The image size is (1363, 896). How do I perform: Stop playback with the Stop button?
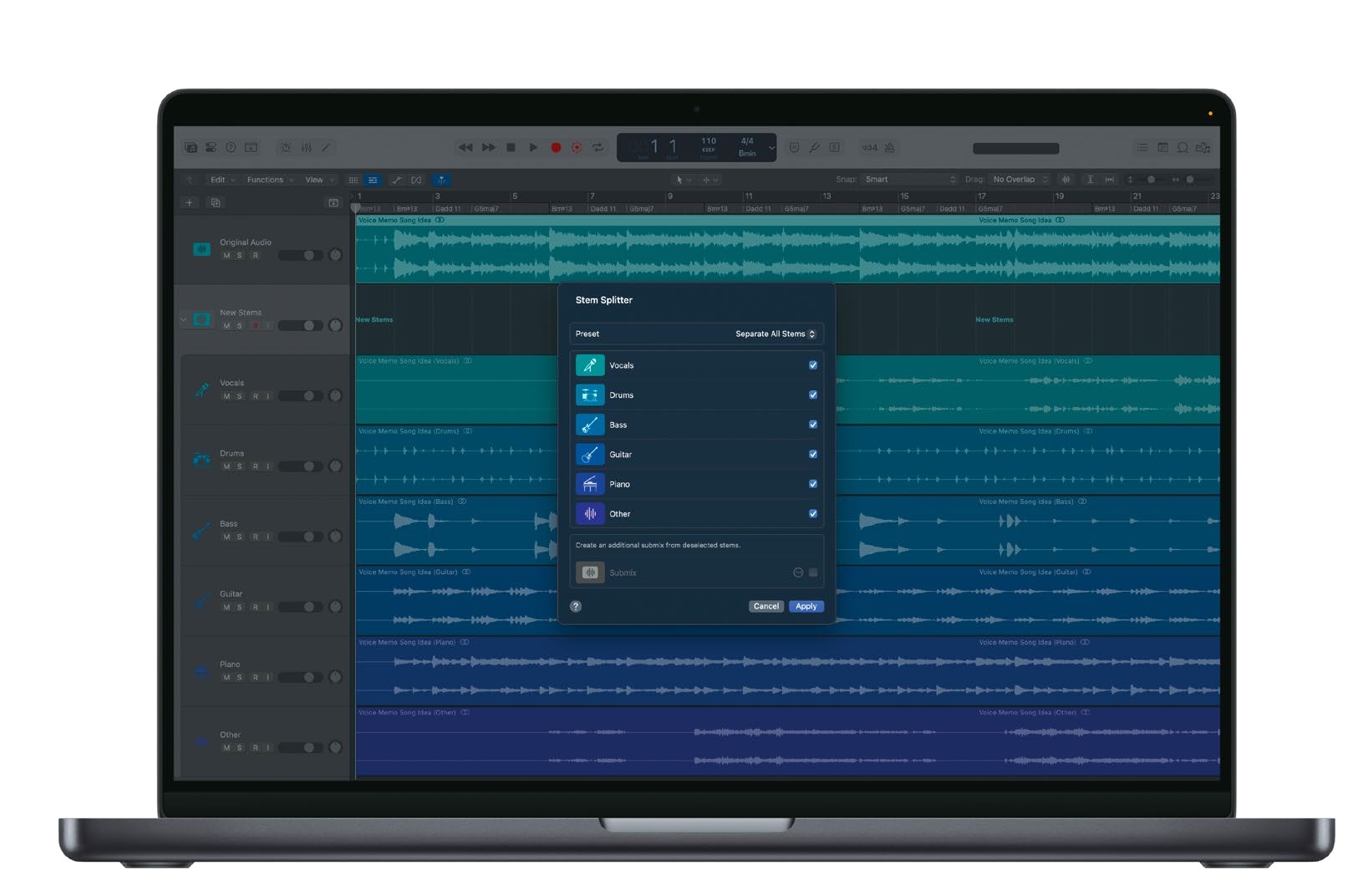511,147
